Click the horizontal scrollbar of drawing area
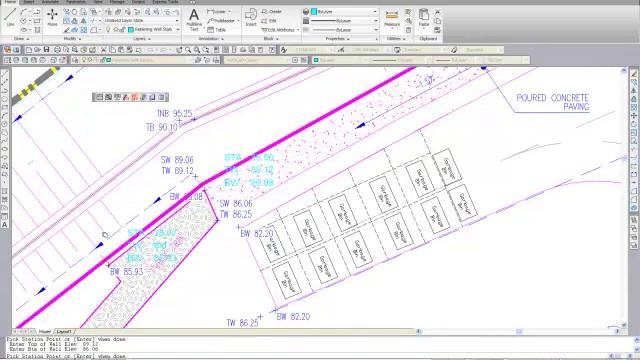The height and width of the screenshot is (360, 640). [518, 331]
